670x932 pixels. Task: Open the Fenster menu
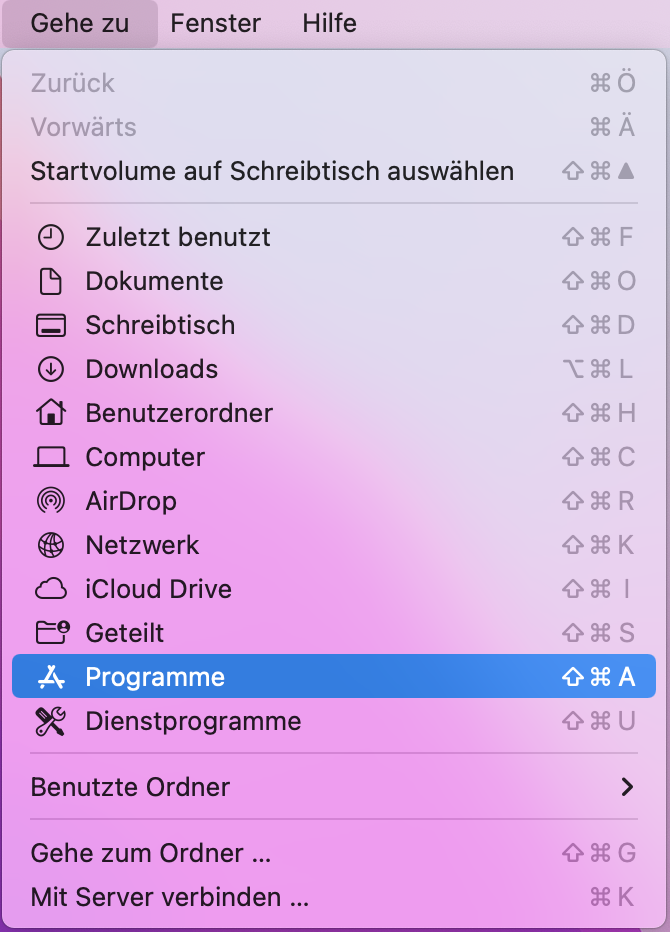215,23
